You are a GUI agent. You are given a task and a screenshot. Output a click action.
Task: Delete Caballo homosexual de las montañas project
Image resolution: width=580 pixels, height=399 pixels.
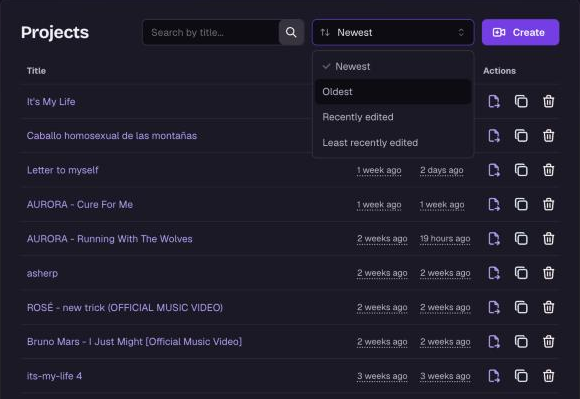(x=549, y=136)
